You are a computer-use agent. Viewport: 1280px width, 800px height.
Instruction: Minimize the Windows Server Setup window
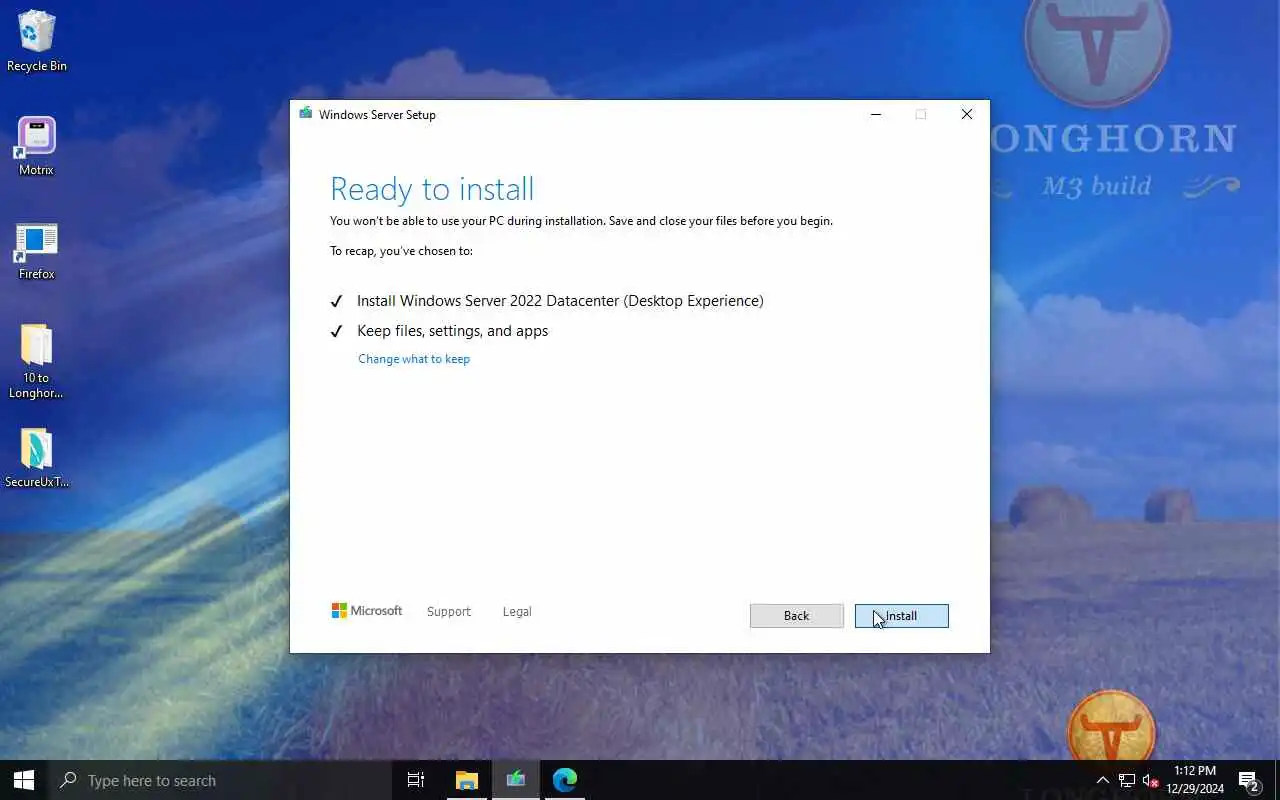pos(876,114)
